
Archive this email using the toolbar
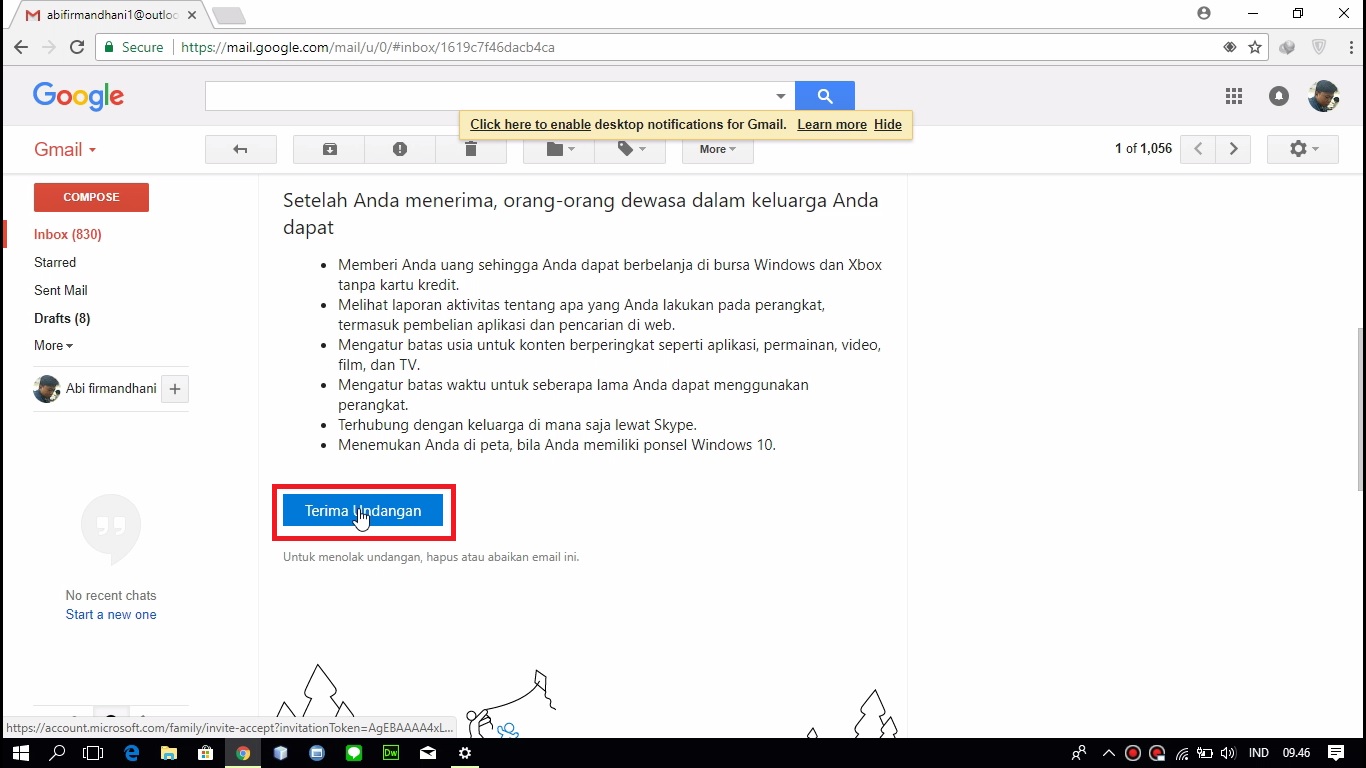click(x=329, y=149)
